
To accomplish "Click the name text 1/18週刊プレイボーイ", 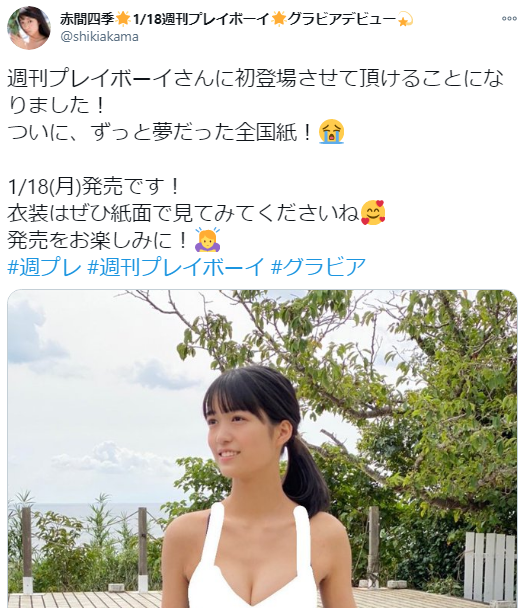I will click(201, 19).
